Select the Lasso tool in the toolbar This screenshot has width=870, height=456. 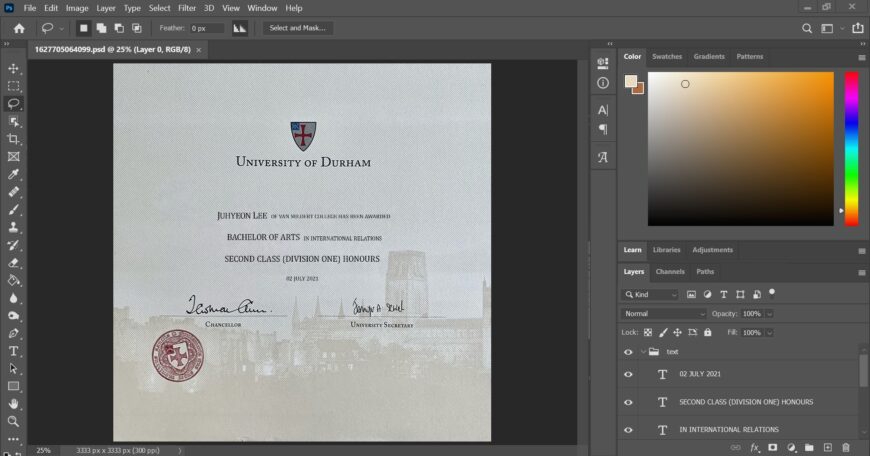[x=13, y=104]
